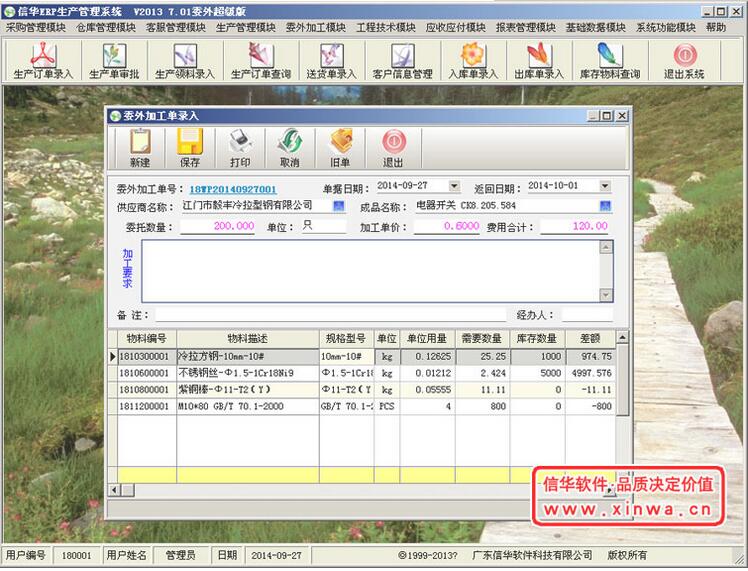
Task: Click the 需要数量 column header
Action: pyautogui.click(x=482, y=339)
